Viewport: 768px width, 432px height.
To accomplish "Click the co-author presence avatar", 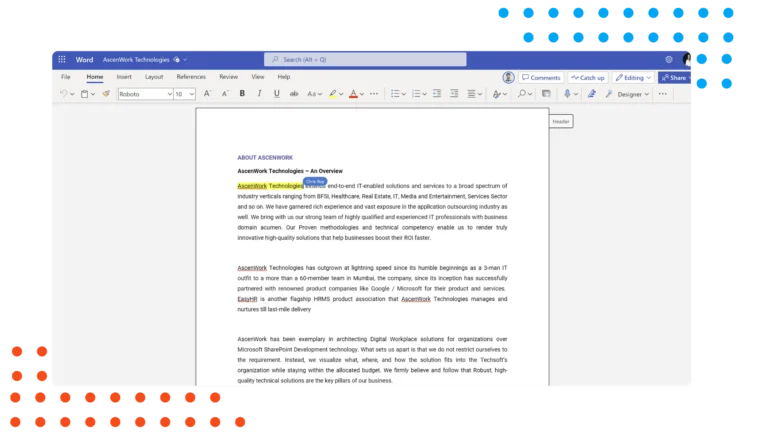I will [x=508, y=77].
